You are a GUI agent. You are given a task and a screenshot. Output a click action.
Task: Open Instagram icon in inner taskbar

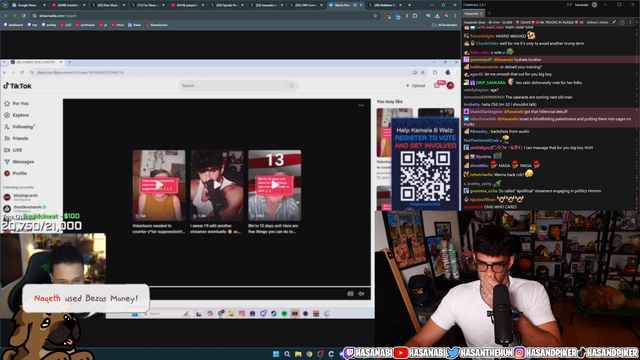(x=242, y=313)
